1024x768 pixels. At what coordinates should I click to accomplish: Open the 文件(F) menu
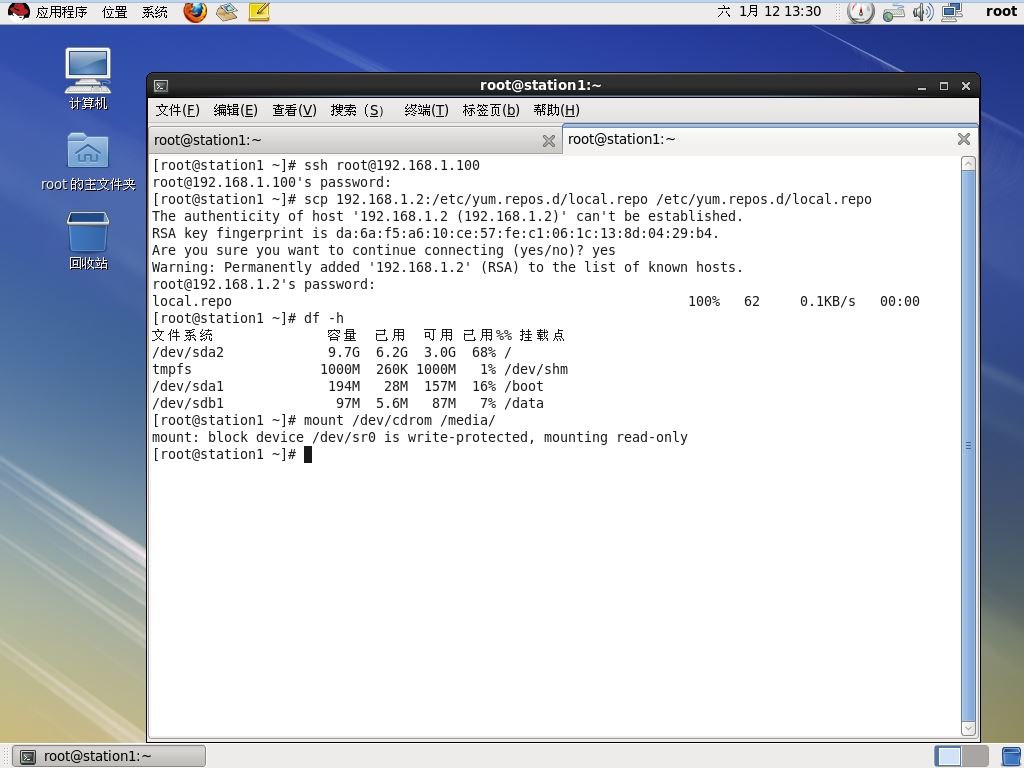pos(177,110)
